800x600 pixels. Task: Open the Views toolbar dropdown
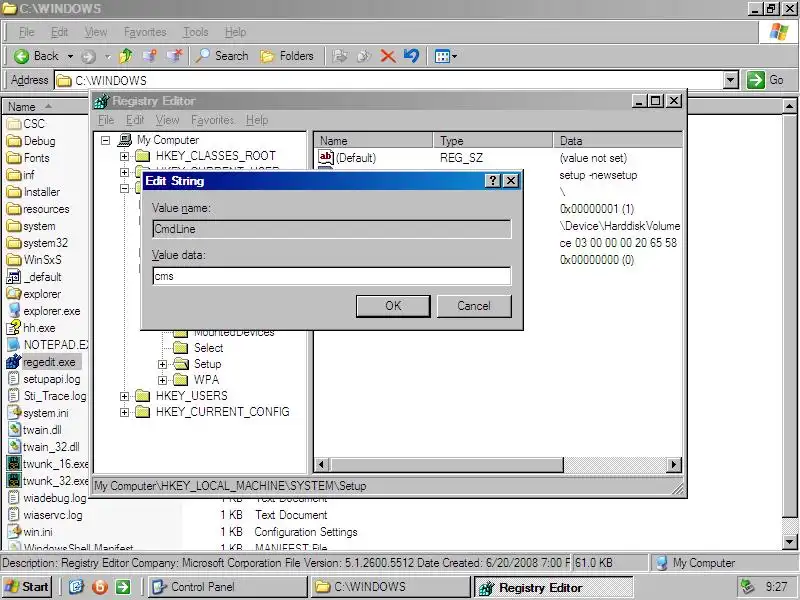click(445, 56)
